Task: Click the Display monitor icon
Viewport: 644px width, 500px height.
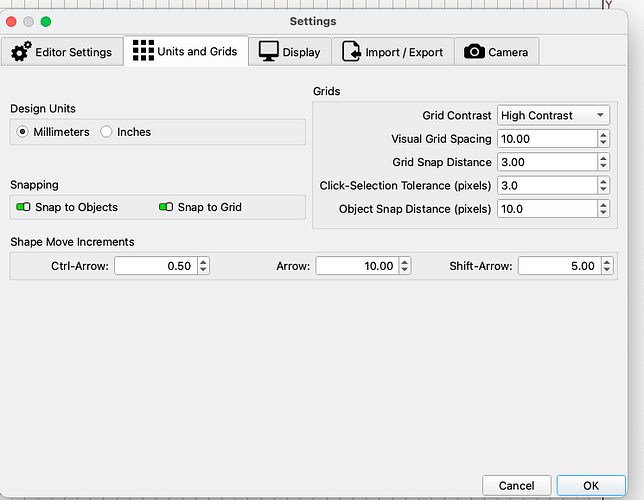Action: click(x=268, y=52)
